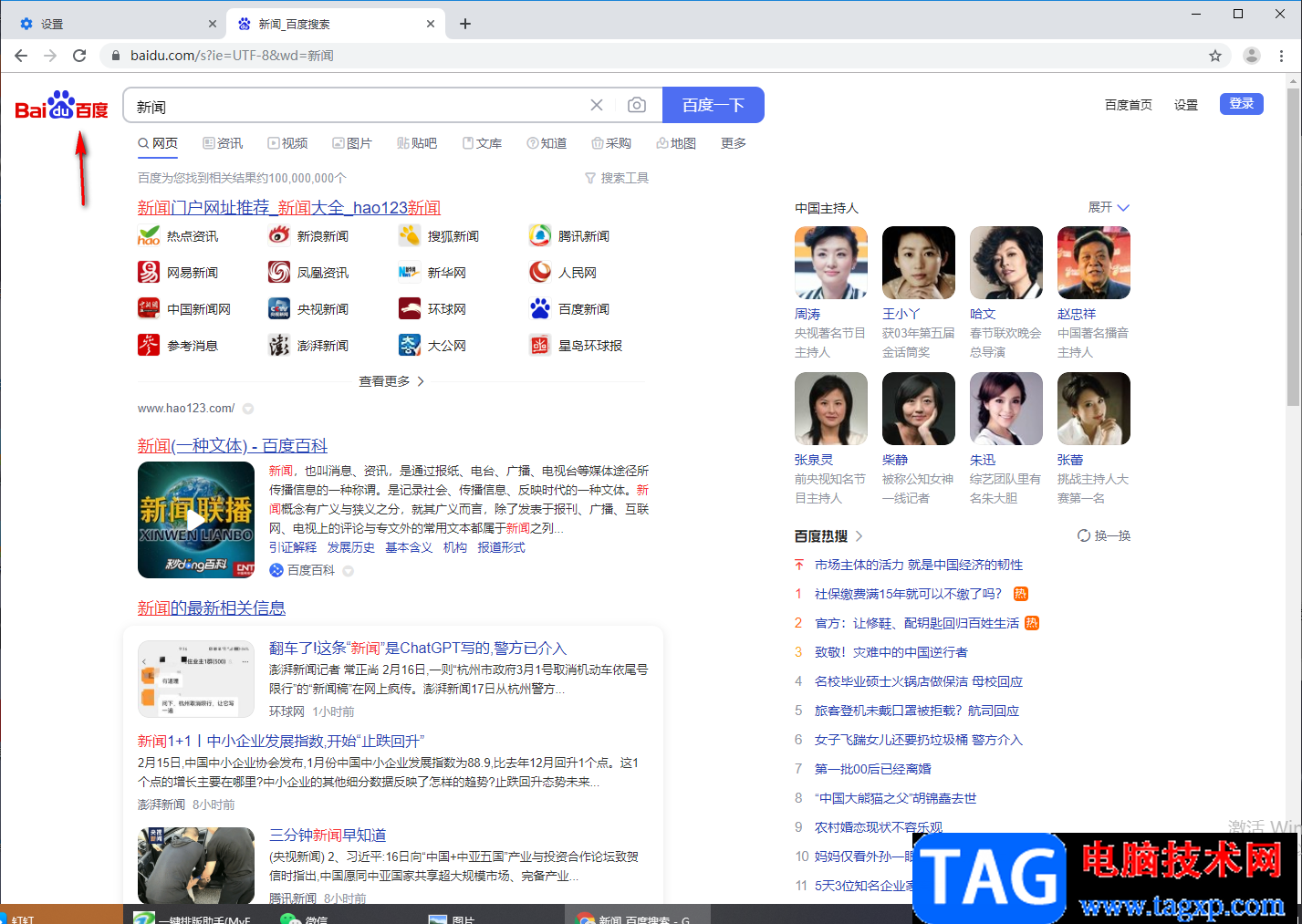Viewport: 1302px width, 924px height.
Task: Switch to 采购 search tab
Action: click(x=611, y=143)
